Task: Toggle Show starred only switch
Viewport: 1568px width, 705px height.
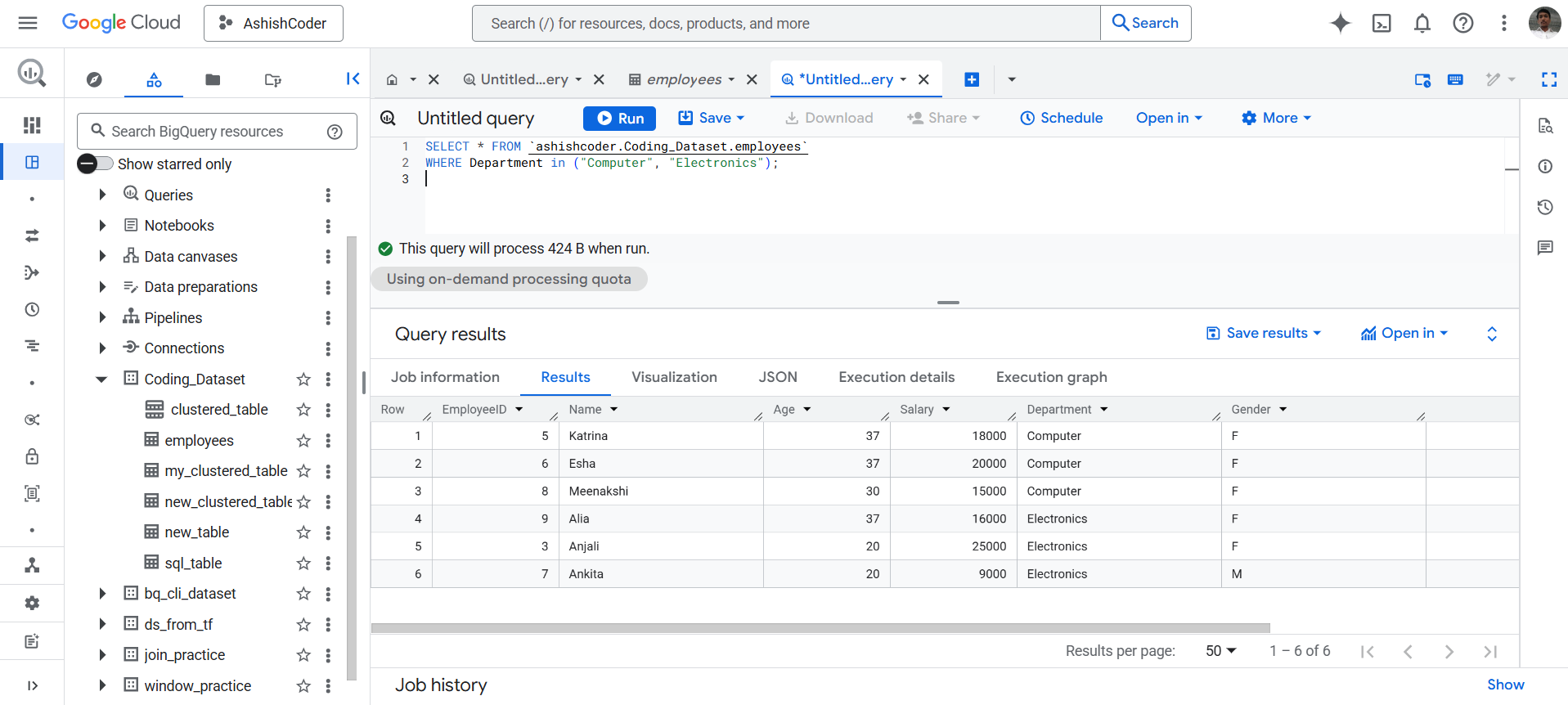Action: 96,164
